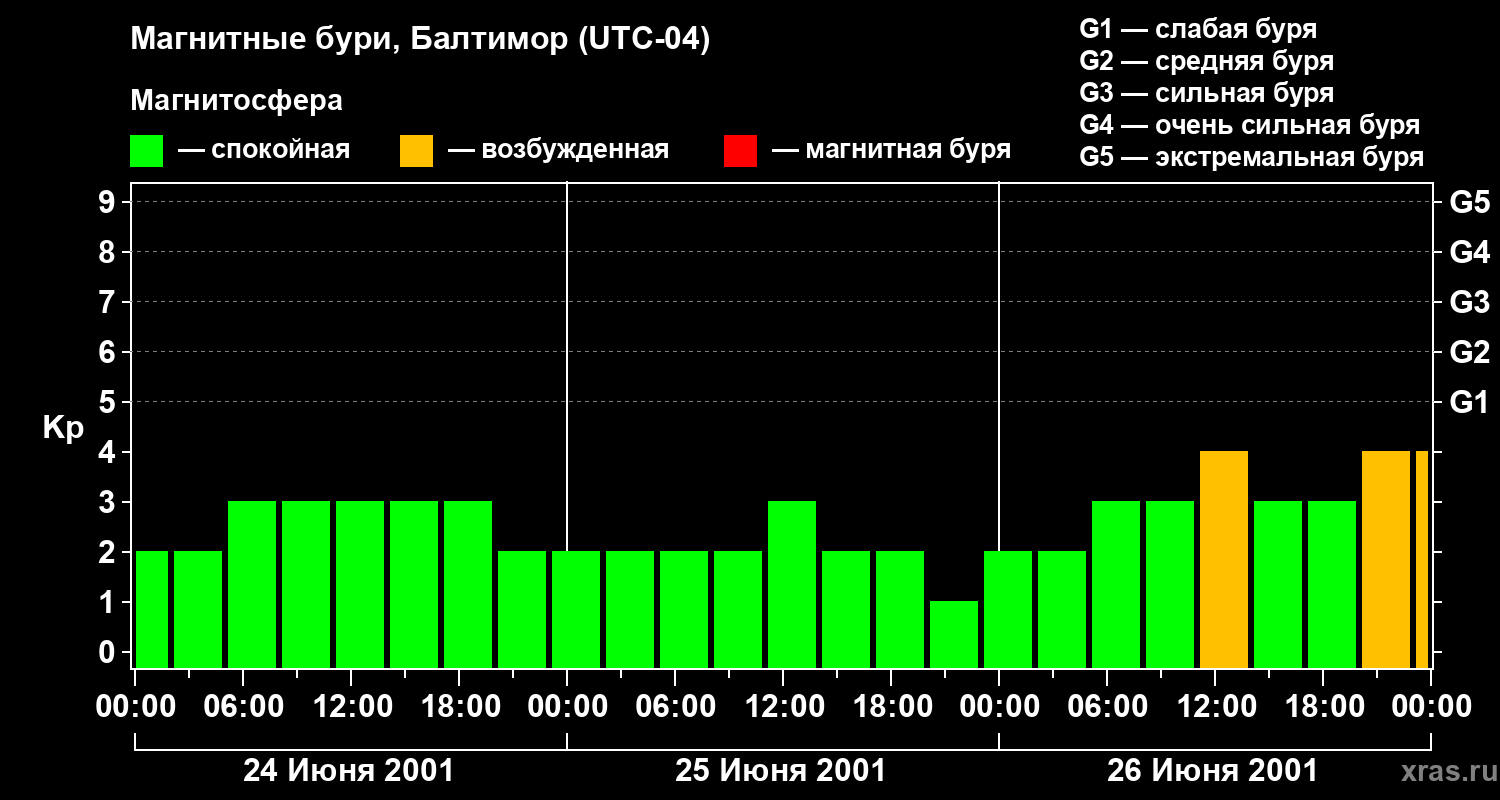Click the right-axis 'G1' storm level label

coord(1469,402)
